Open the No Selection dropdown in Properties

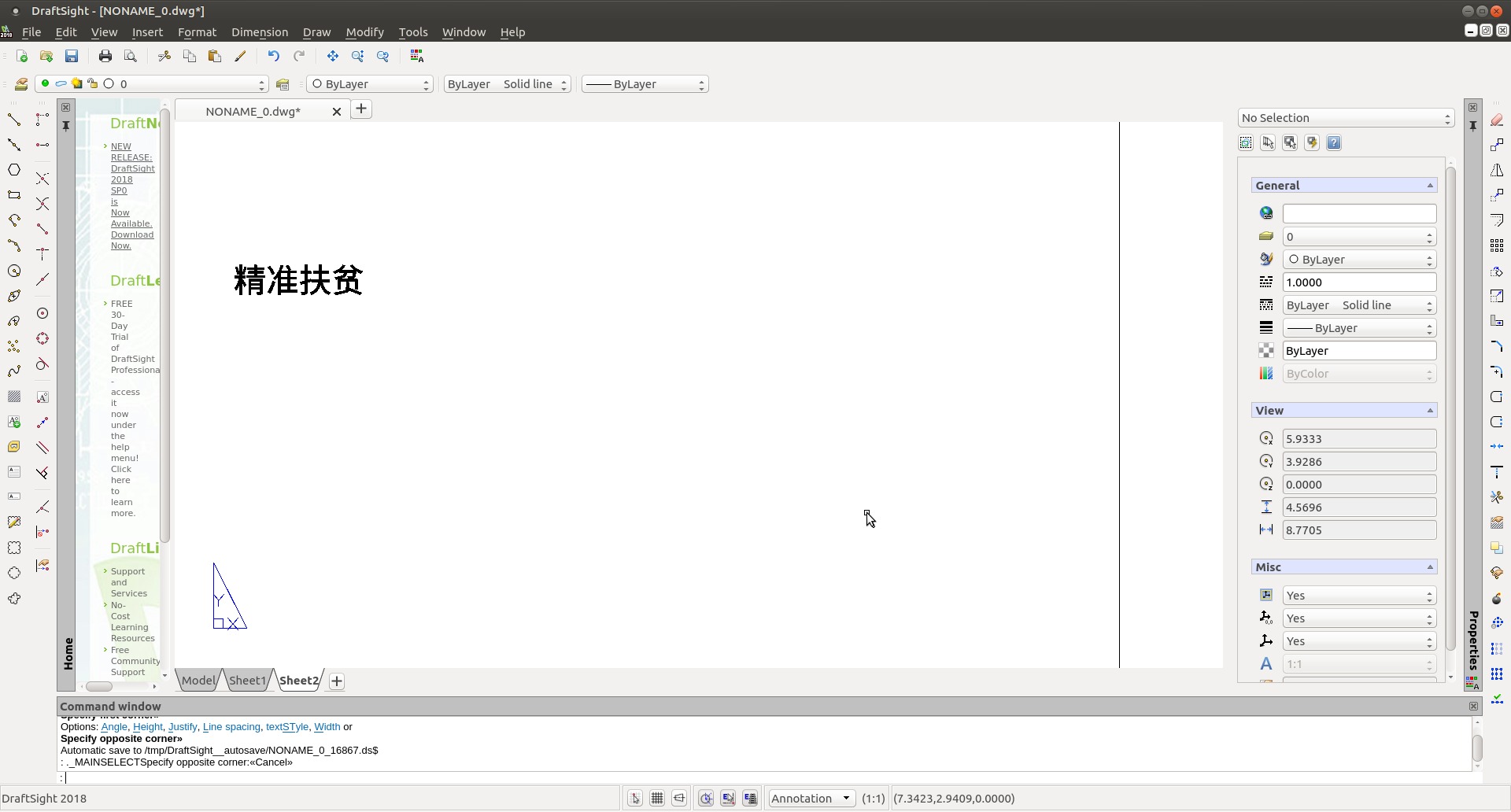[1346, 118]
